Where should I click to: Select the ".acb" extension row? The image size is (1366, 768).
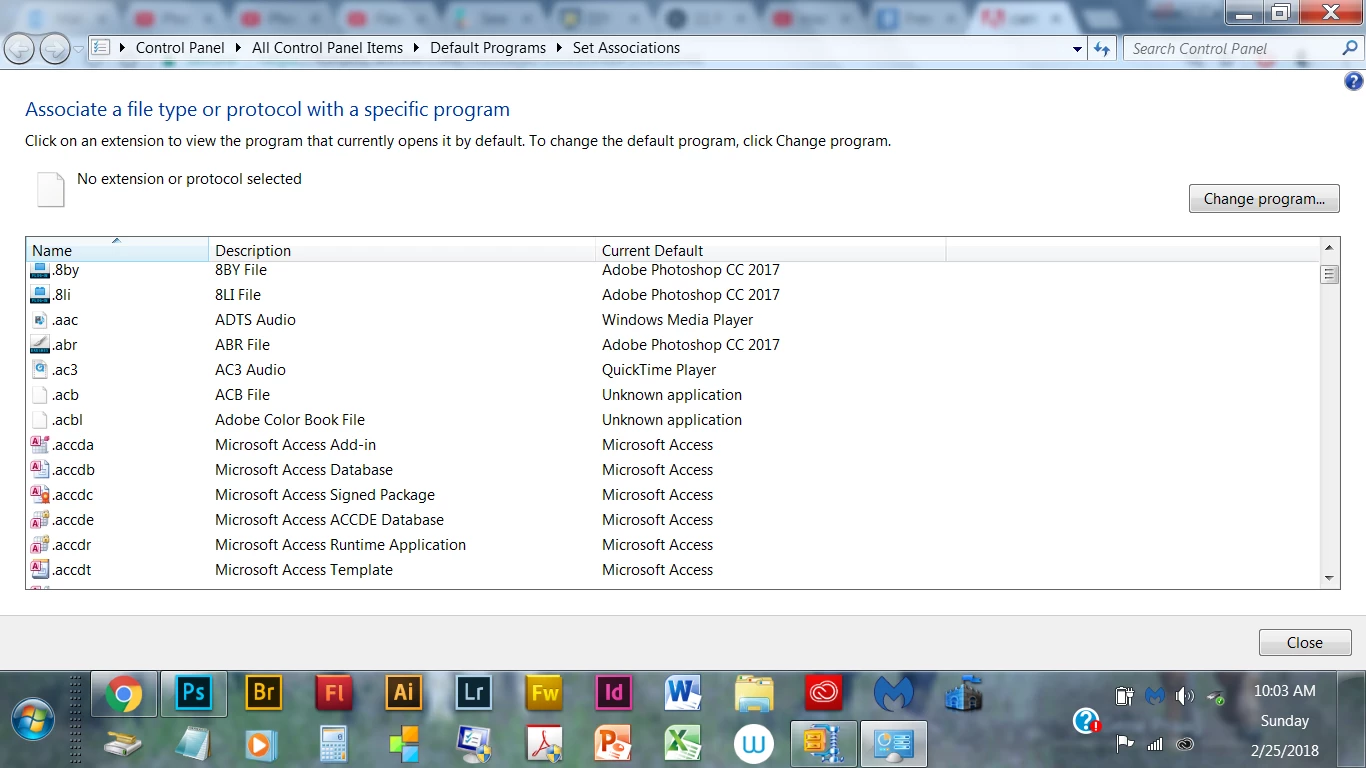[673, 395]
